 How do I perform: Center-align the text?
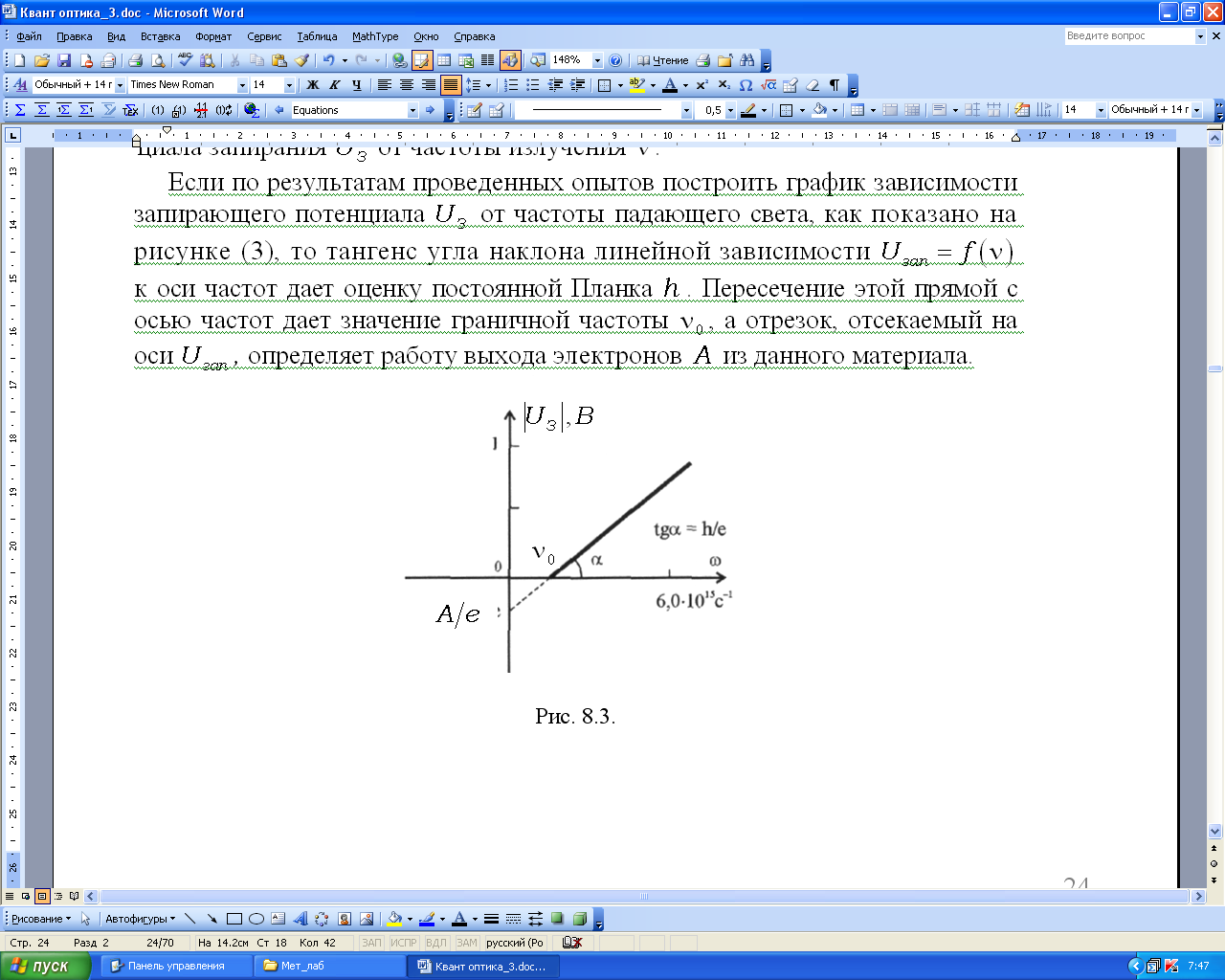click(x=407, y=85)
